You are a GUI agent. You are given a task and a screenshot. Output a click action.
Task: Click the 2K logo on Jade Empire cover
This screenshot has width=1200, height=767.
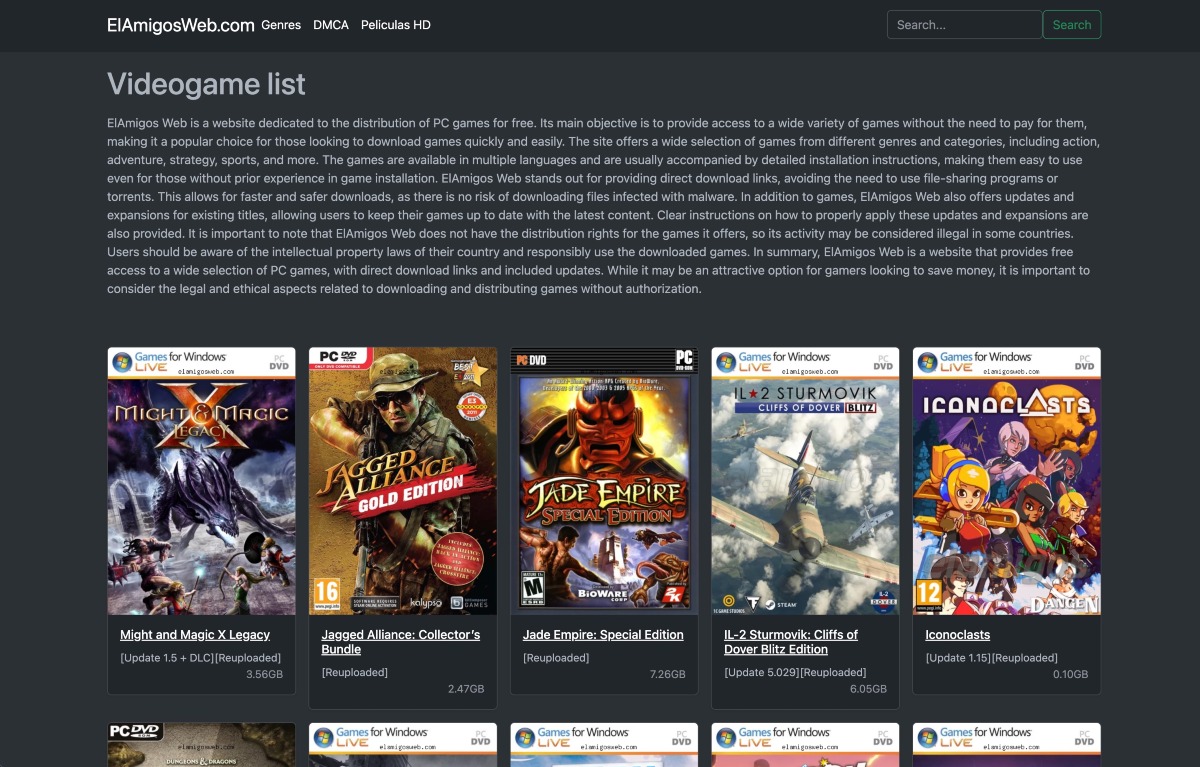(x=673, y=594)
